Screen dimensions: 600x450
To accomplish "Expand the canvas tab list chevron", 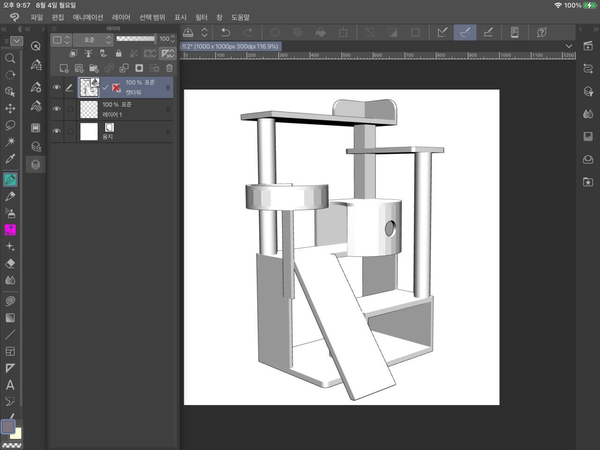I will click(569, 46).
